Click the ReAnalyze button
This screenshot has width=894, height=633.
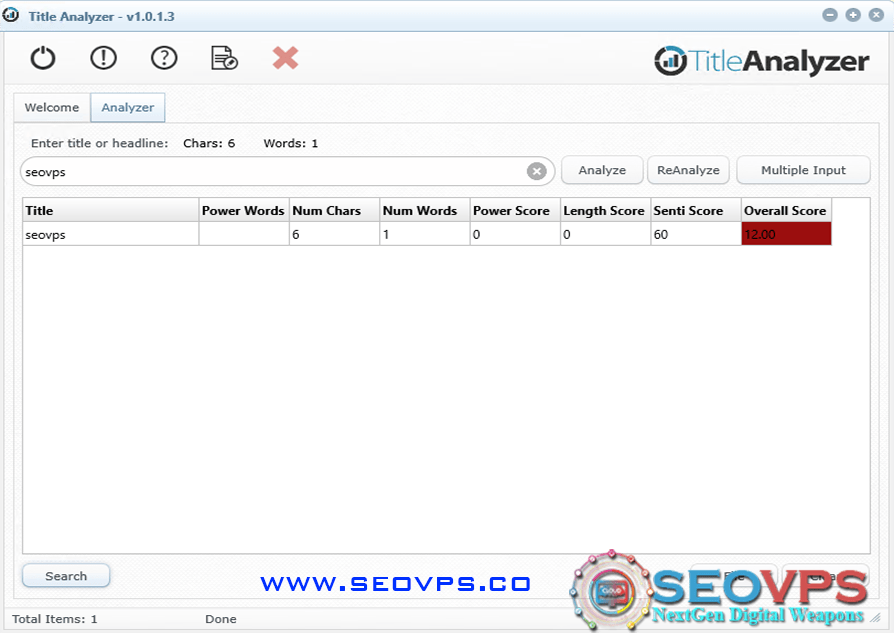pos(688,170)
